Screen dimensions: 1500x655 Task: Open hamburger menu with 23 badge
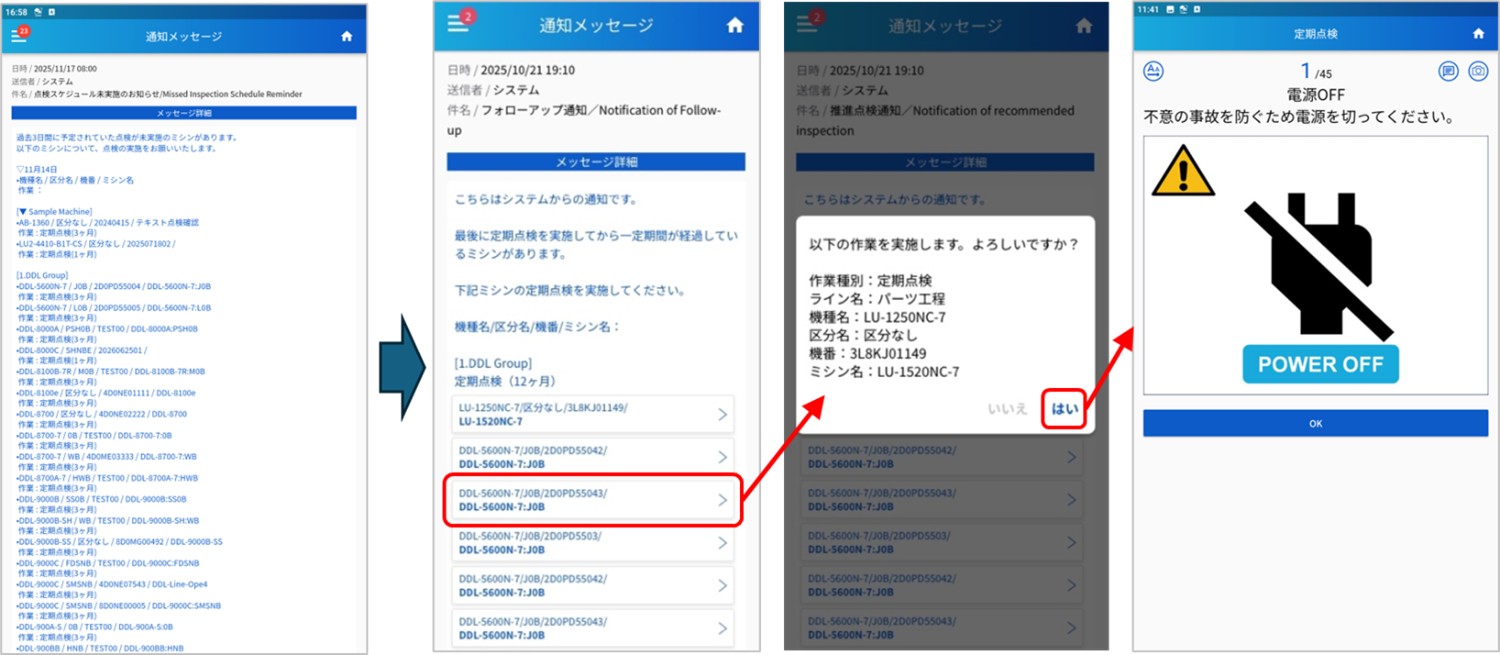click(x=18, y=36)
